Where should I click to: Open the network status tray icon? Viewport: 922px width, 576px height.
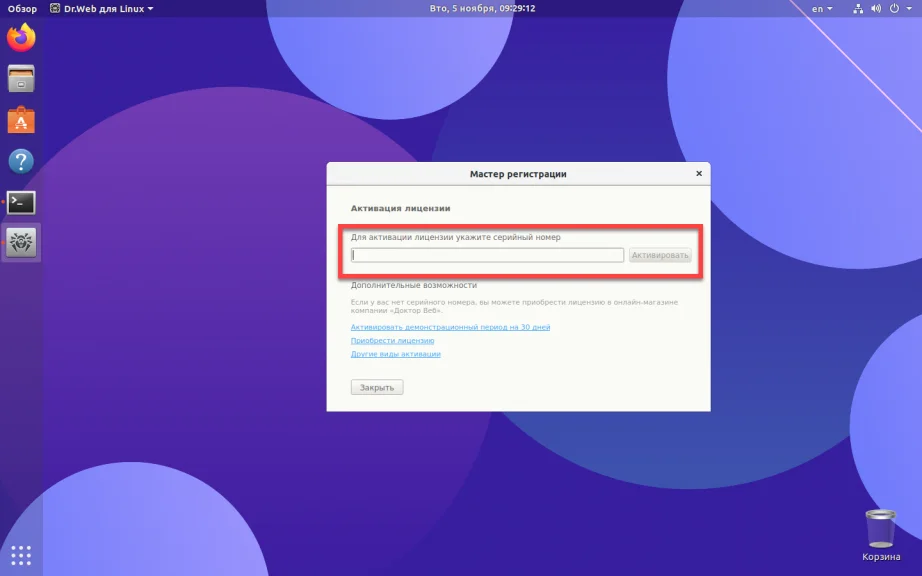tap(858, 9)
